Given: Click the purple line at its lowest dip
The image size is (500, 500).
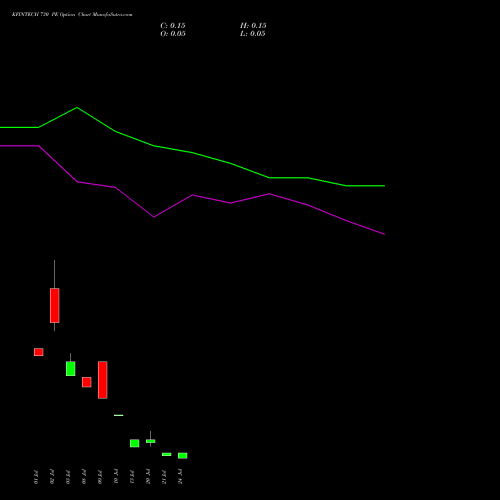Looking at the screenshot, I should 154,217.
